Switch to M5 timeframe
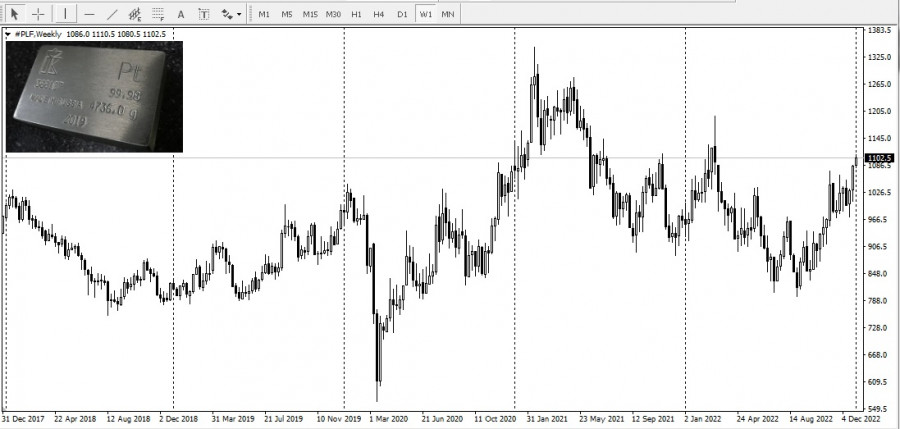The width and height of the screenshot is (900, 429). coord(286,14)
